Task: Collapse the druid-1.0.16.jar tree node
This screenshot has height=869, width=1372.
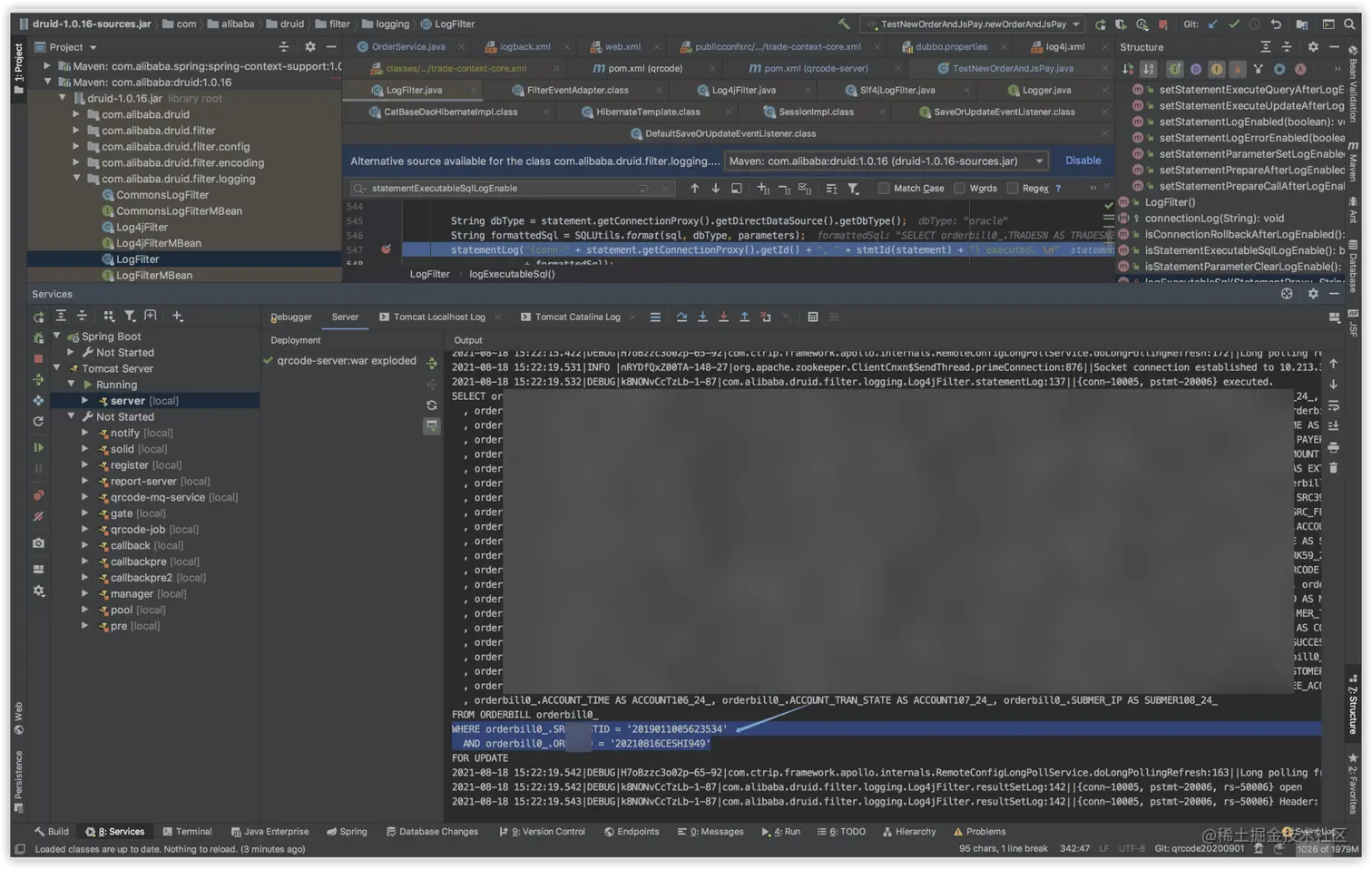Action: pyautogui.click(x=62, y=98)
